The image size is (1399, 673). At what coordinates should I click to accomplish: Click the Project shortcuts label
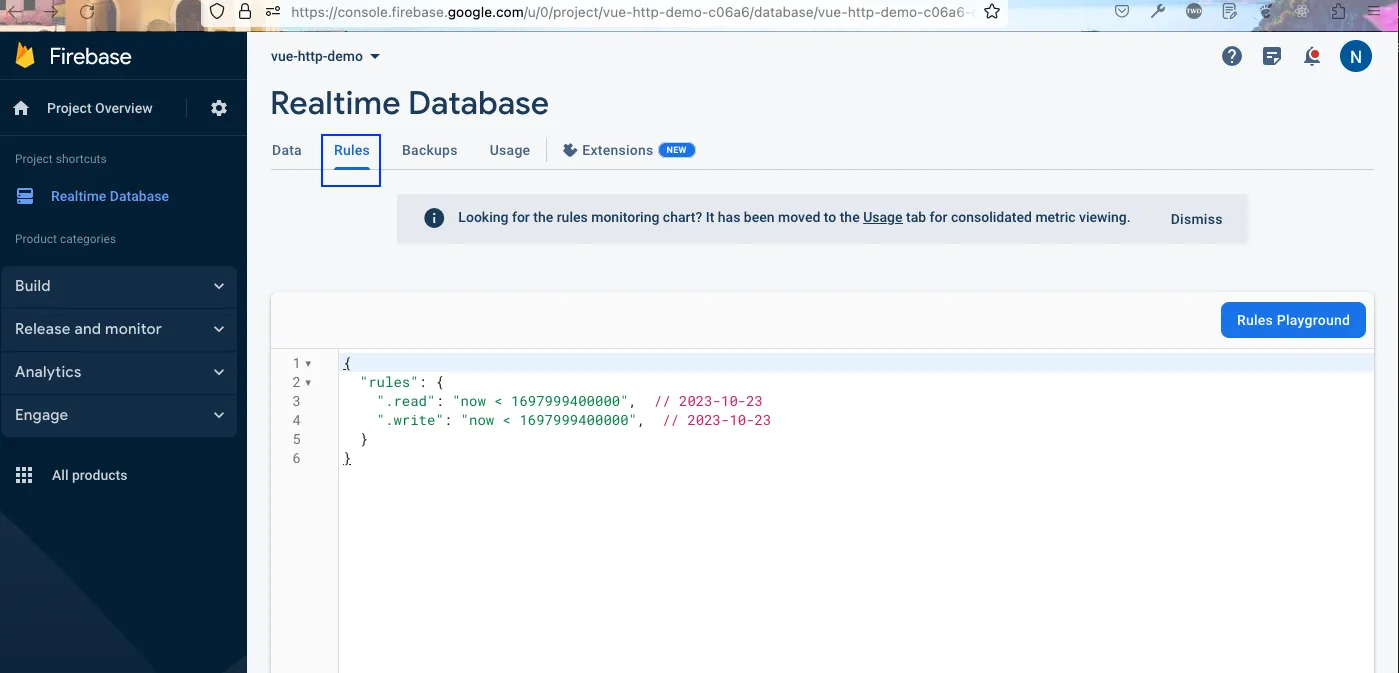point(60,159)
